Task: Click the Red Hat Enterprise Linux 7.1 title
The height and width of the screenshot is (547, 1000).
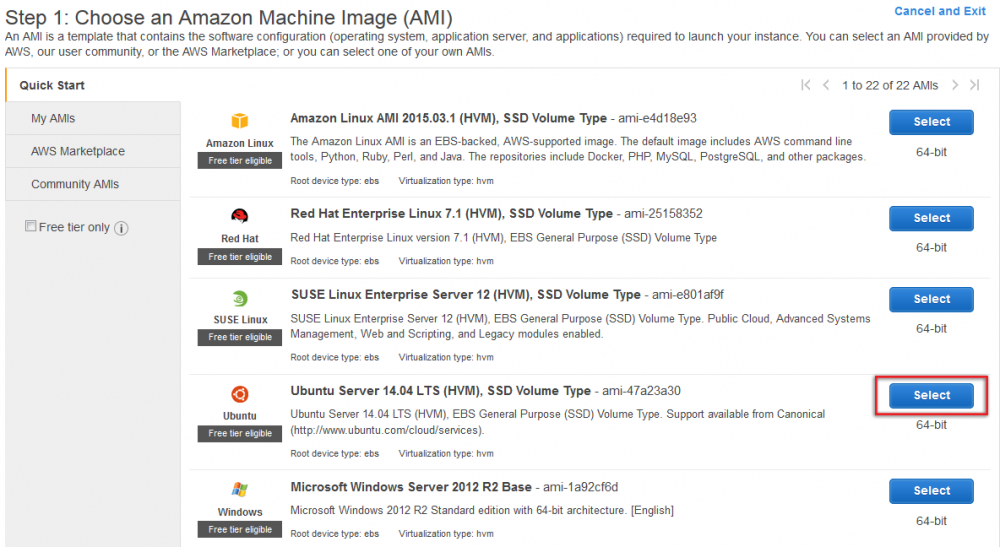Action: pos(452,214)
